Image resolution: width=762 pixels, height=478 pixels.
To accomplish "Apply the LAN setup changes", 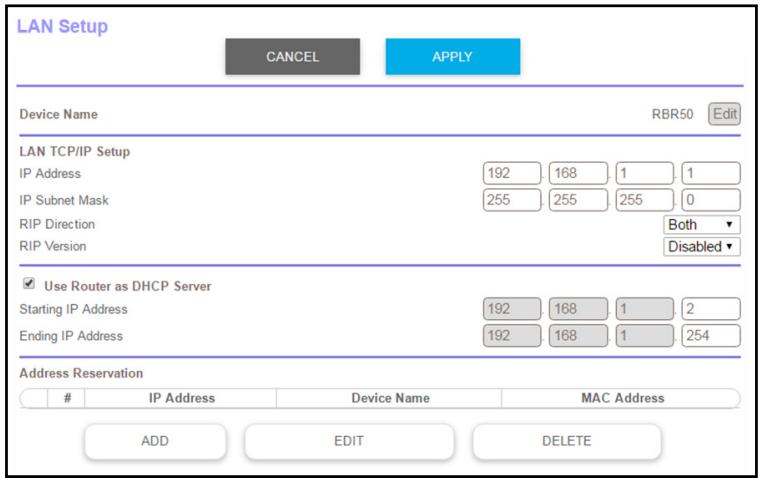I will tap(452, 56).
